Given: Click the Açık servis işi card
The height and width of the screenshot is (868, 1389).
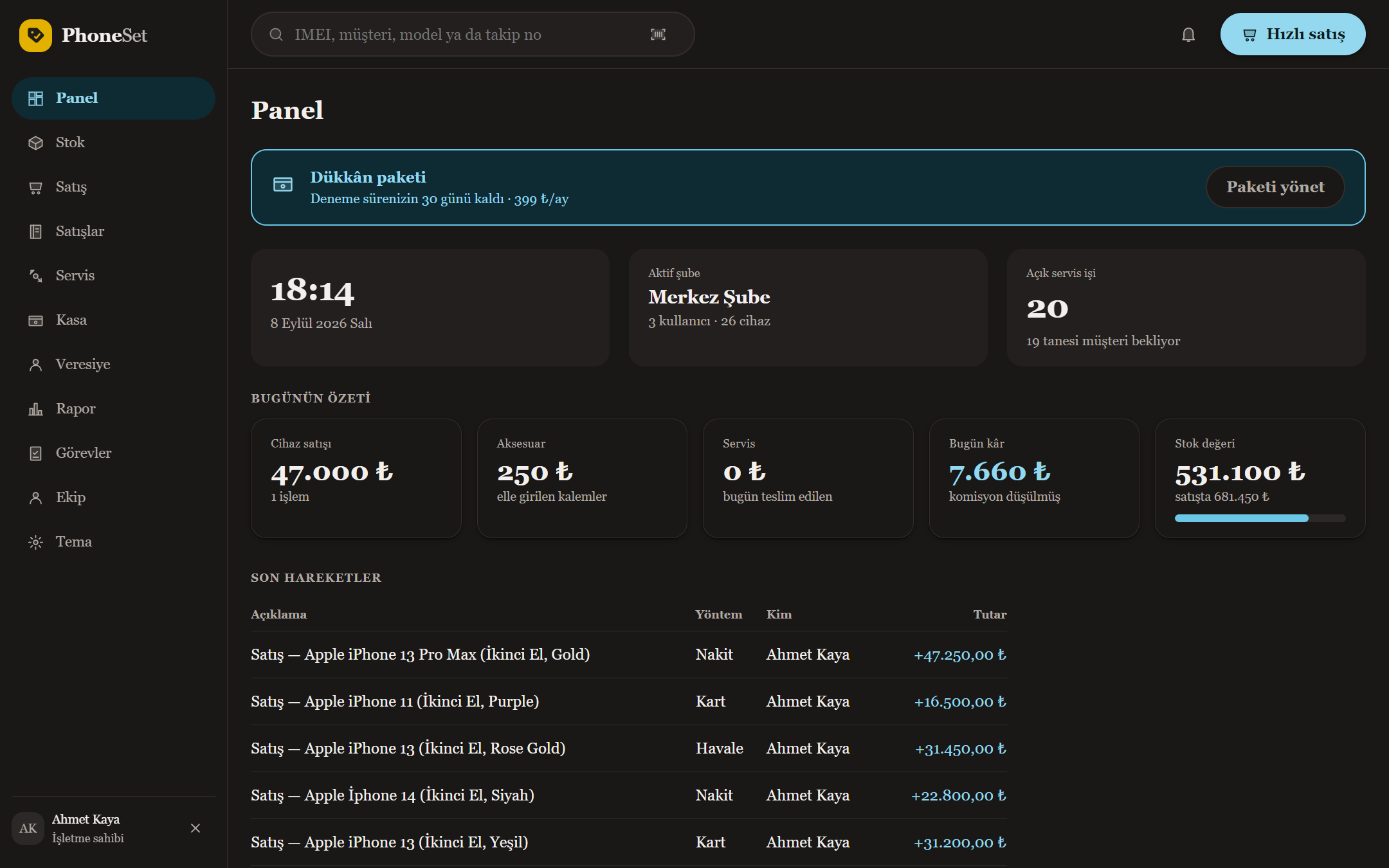Looking at the screenshot, I should point(1186,307).
